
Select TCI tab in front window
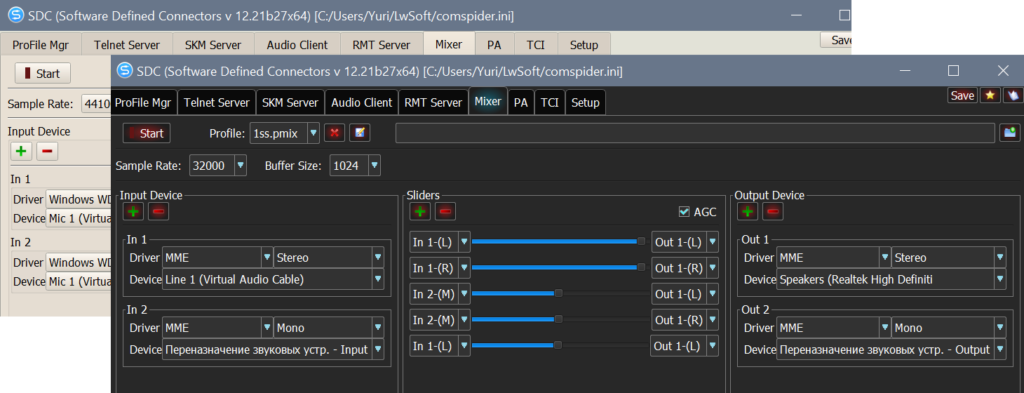point(549,102)
